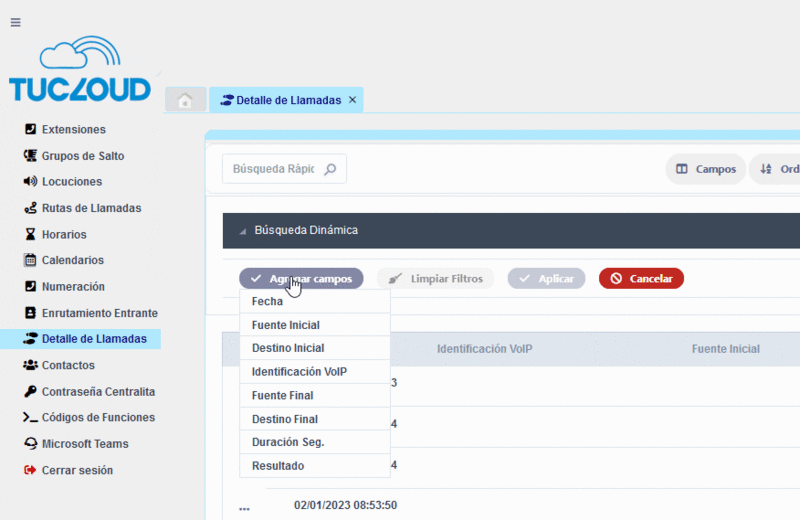Click the Contactos people icon
This screenshot has height=520, width=800.
[30, 365]
